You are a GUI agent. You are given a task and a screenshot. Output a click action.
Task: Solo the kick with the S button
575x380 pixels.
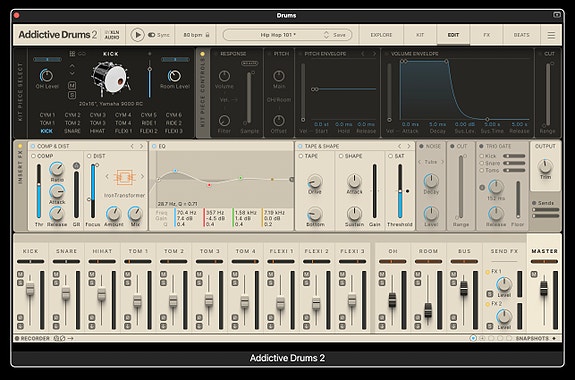72,95
